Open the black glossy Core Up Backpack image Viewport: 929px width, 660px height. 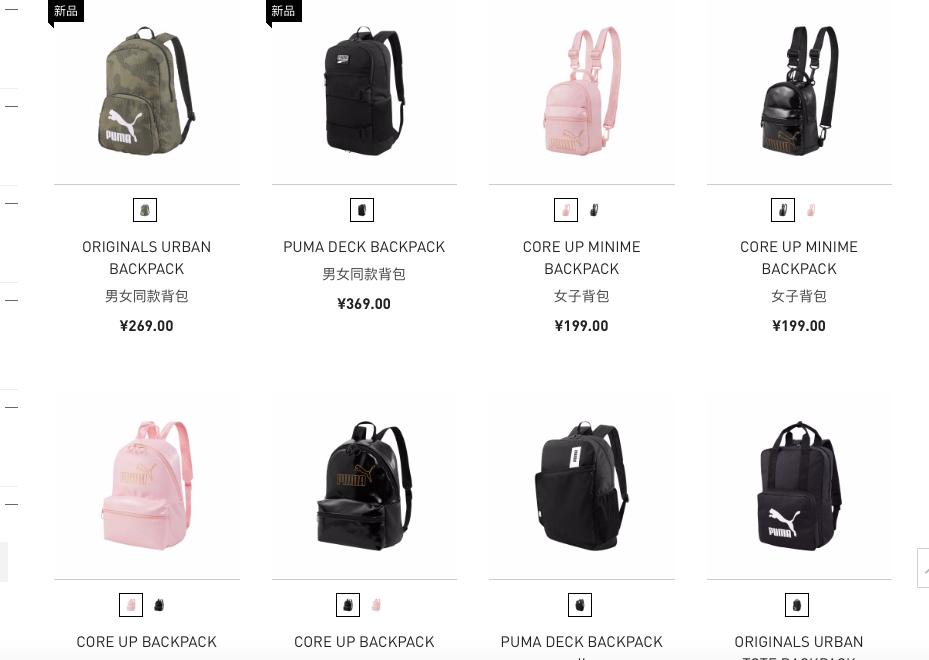[x=364, y=486]
